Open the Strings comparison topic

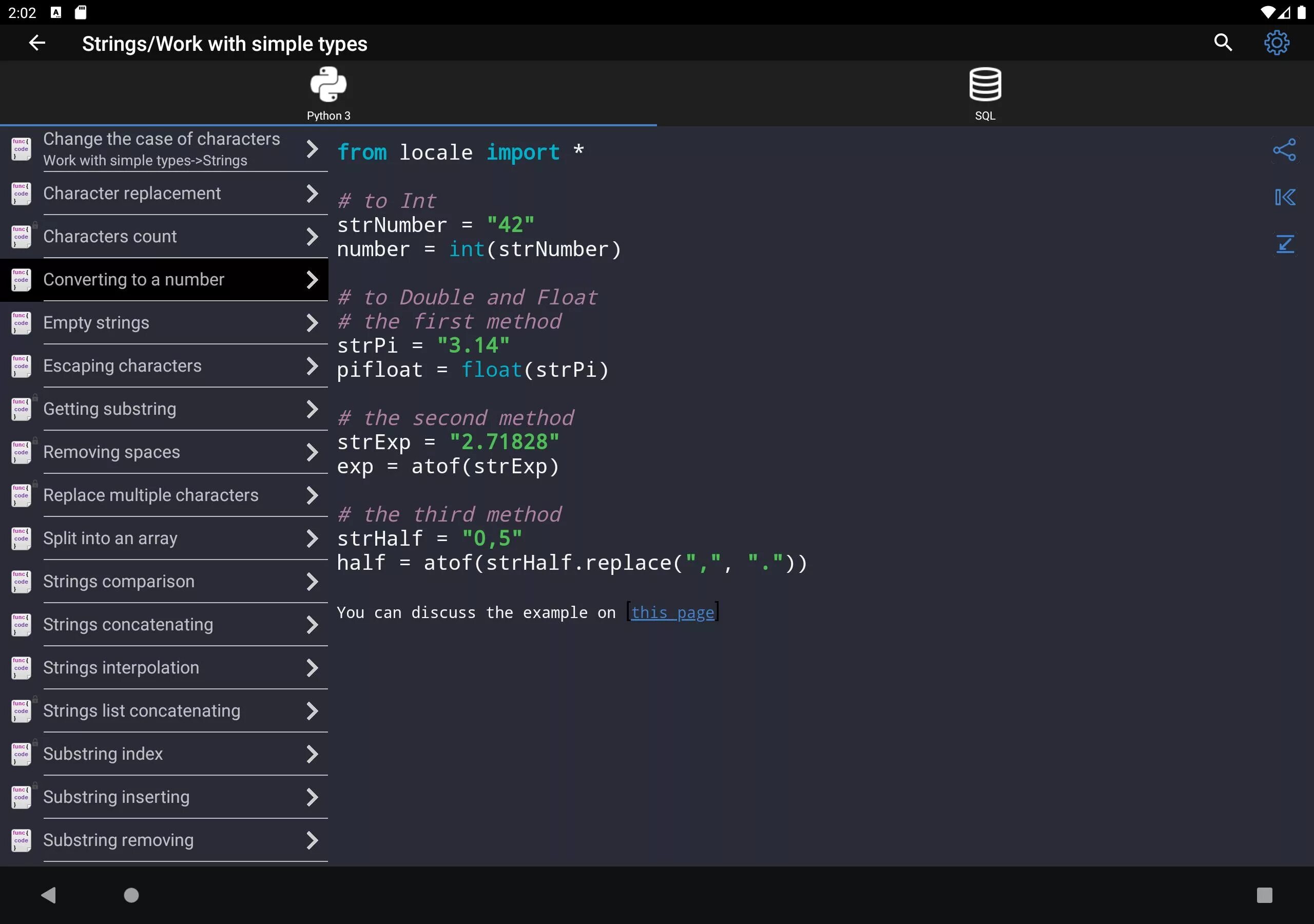click(x=164, y=582)
